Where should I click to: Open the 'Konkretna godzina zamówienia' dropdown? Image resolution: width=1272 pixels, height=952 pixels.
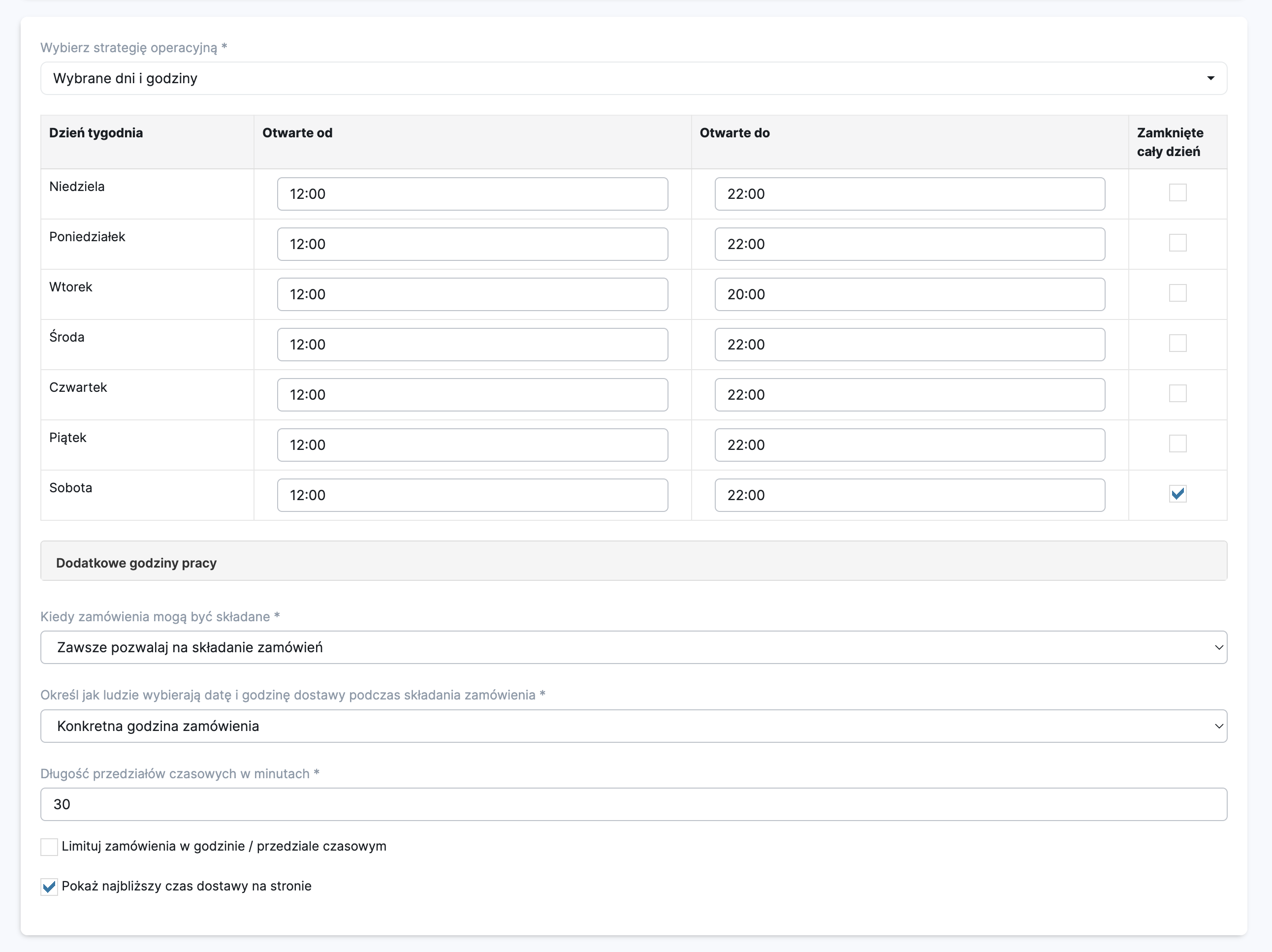point(633,726)
